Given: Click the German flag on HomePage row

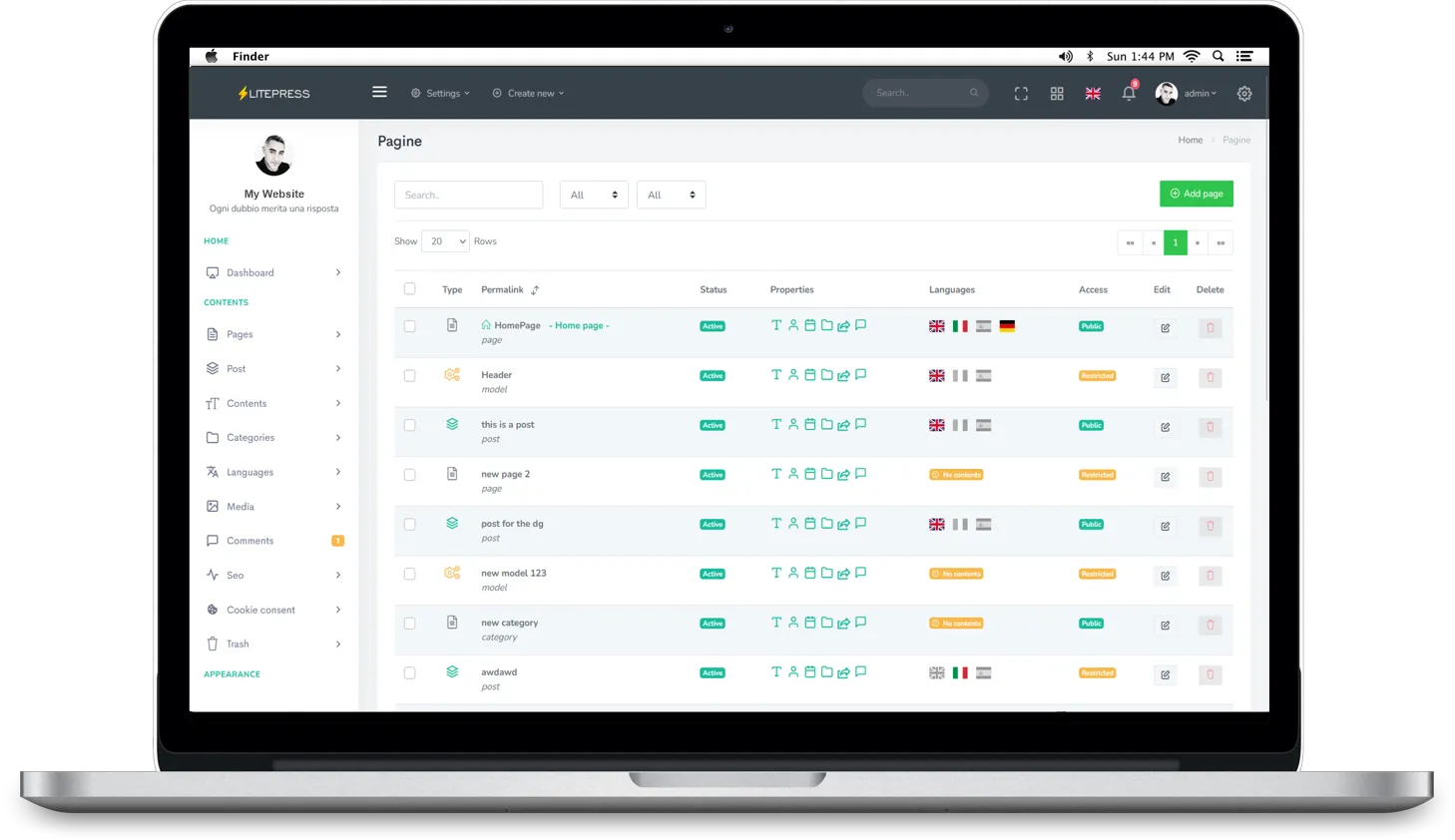Looking at the screenshot, I should (1007, 326).
